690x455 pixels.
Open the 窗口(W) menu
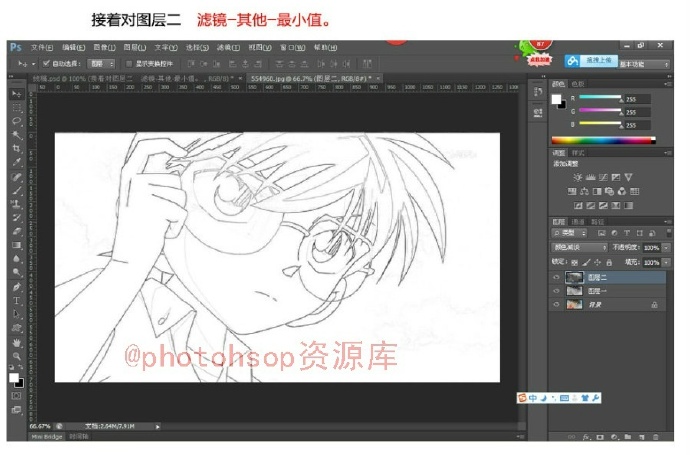click(x=293, y=48)
